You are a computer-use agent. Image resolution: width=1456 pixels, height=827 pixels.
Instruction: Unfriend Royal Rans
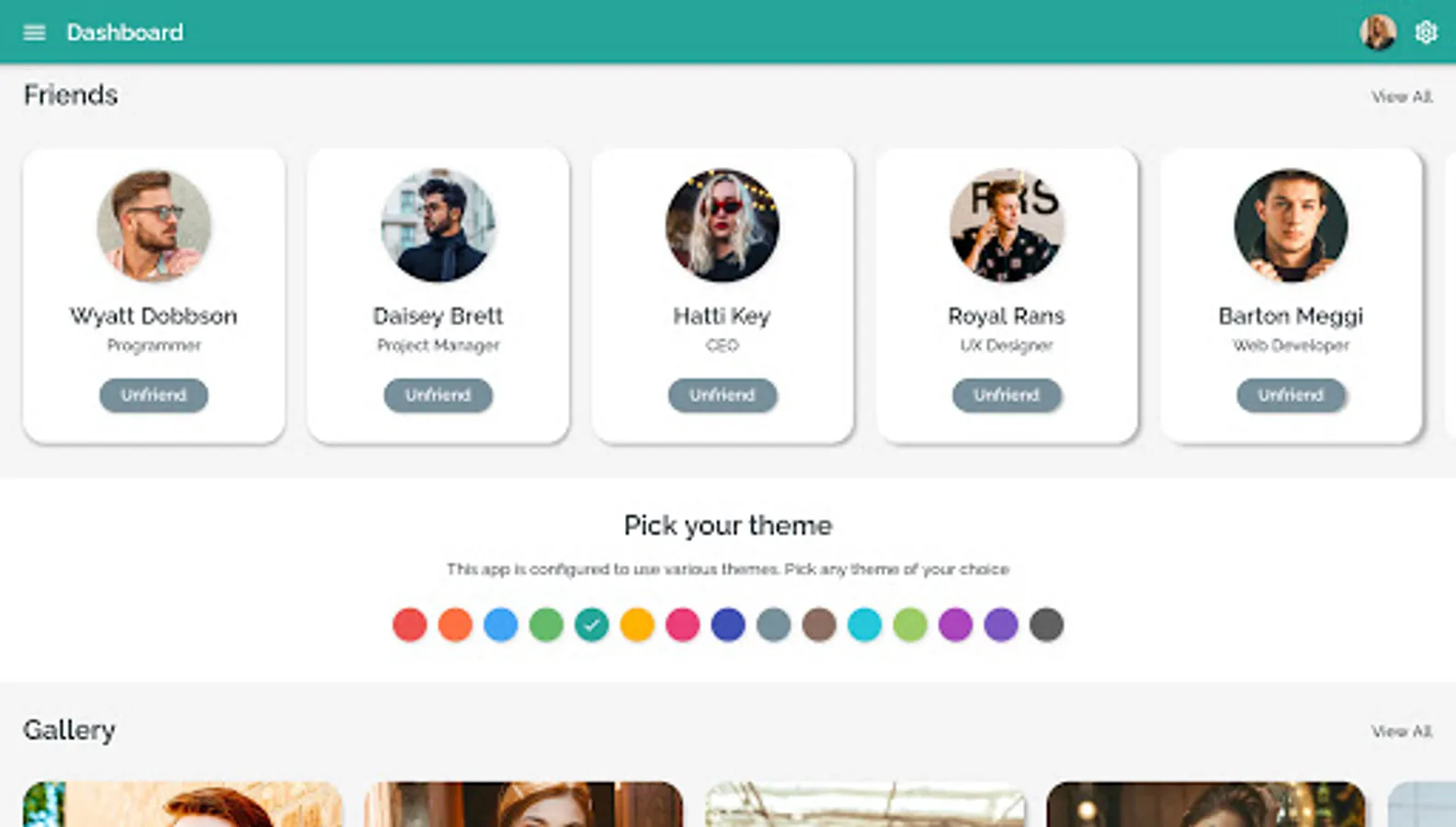1007,395
